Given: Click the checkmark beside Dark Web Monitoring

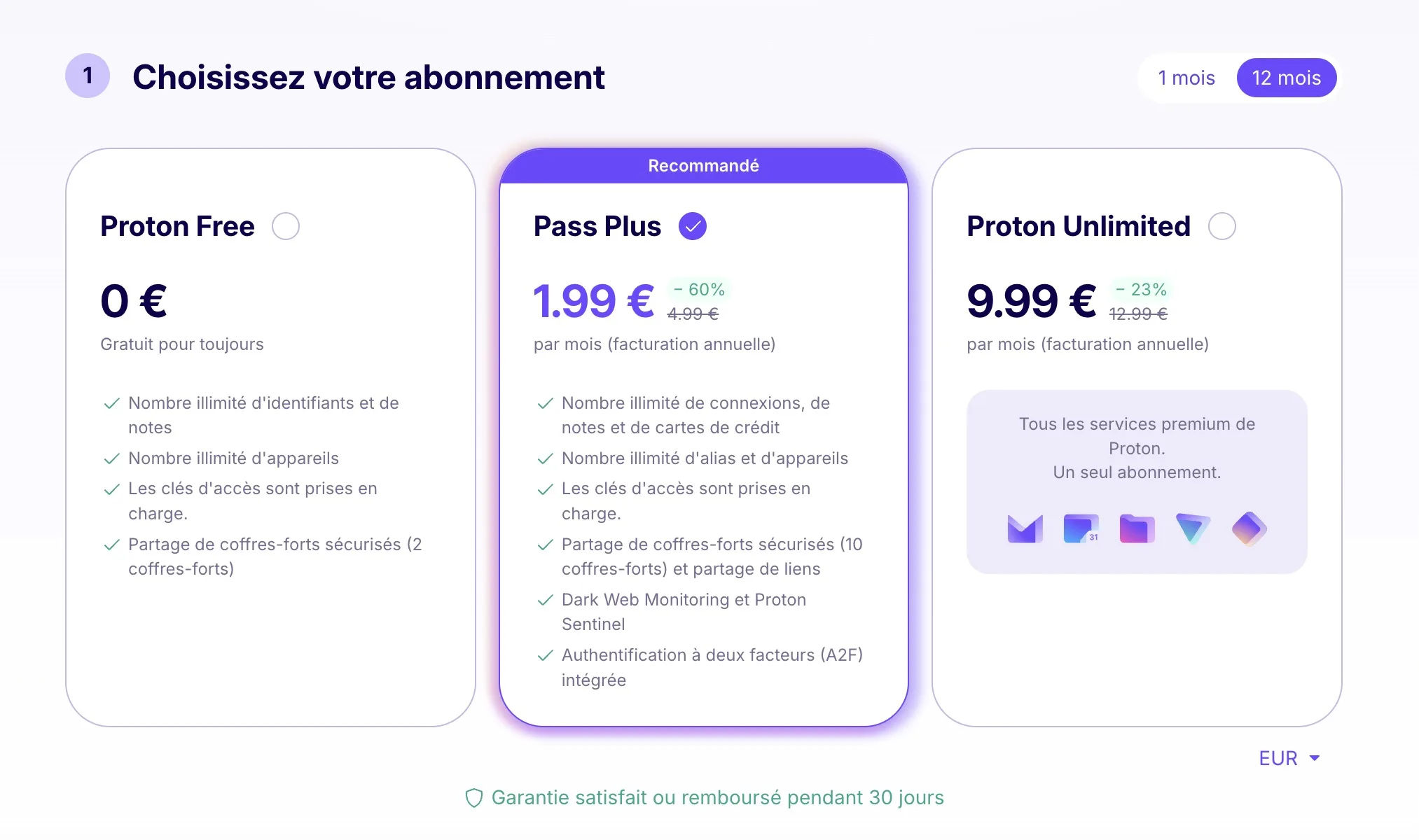Looking at the screenshot, I should tap(545, 601).
